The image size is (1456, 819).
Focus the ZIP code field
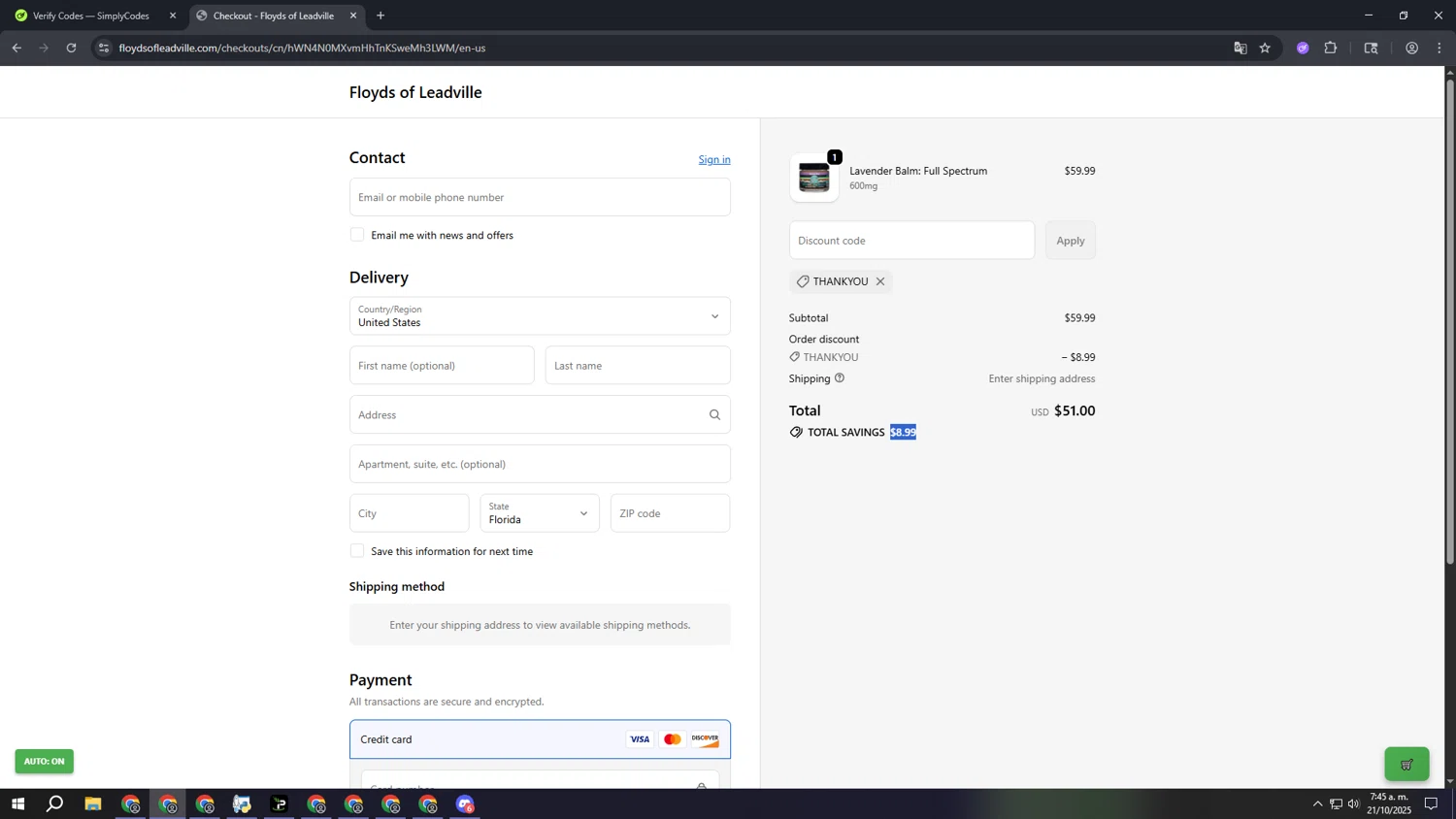click(x=670, y=513)
